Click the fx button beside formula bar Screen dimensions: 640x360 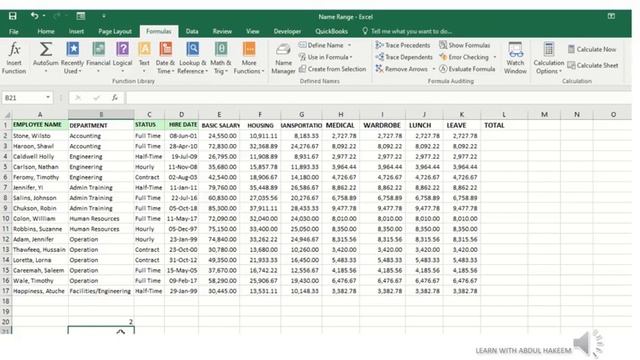[115, 98]
